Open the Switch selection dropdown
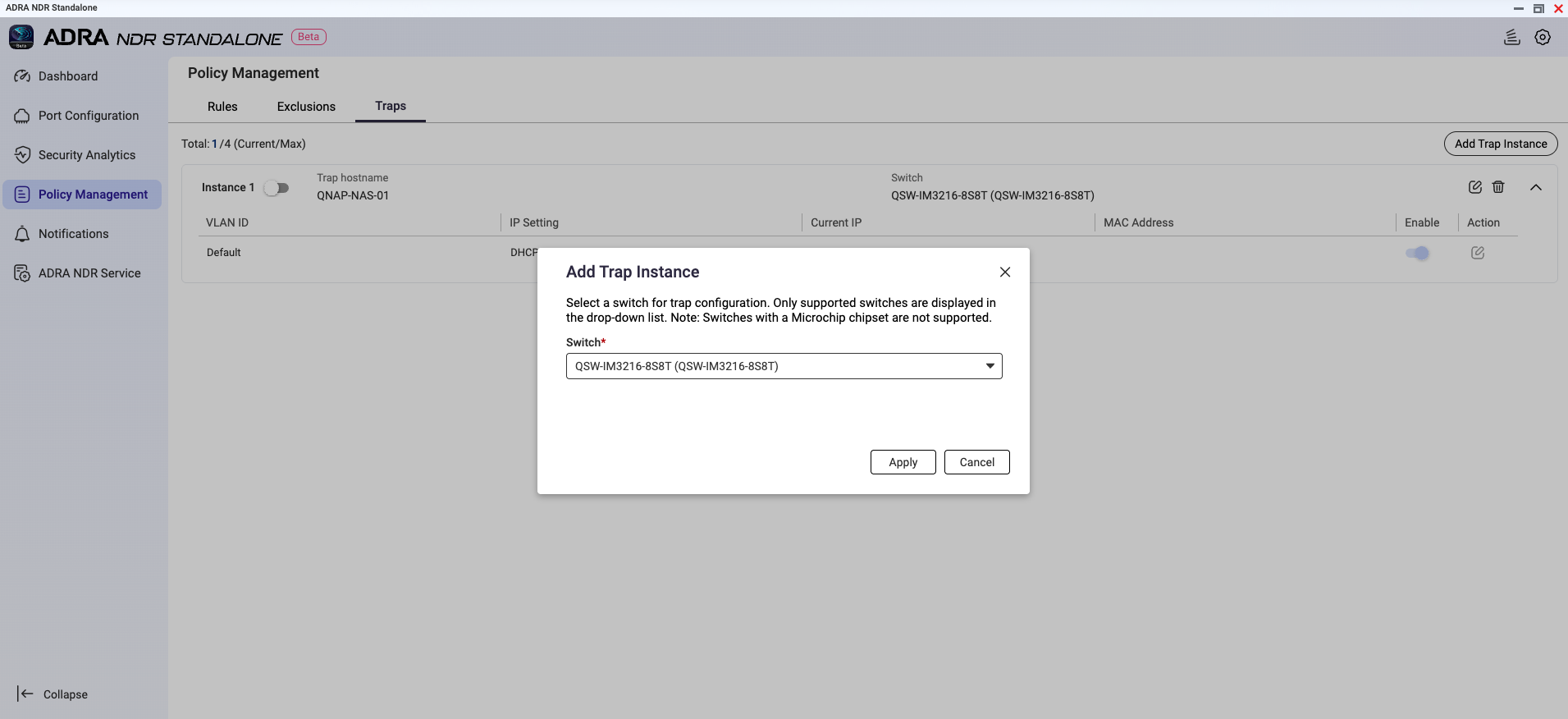Viewport: 1568px width, 719px height. click(x=784, y=366)
